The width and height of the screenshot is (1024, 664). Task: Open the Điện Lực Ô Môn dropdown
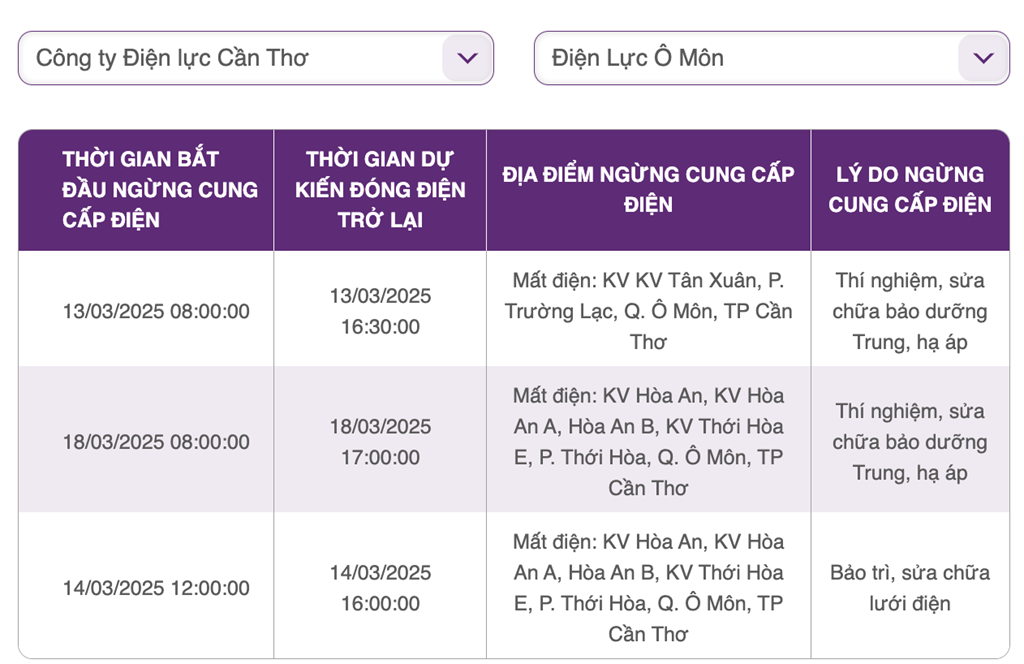771,58
